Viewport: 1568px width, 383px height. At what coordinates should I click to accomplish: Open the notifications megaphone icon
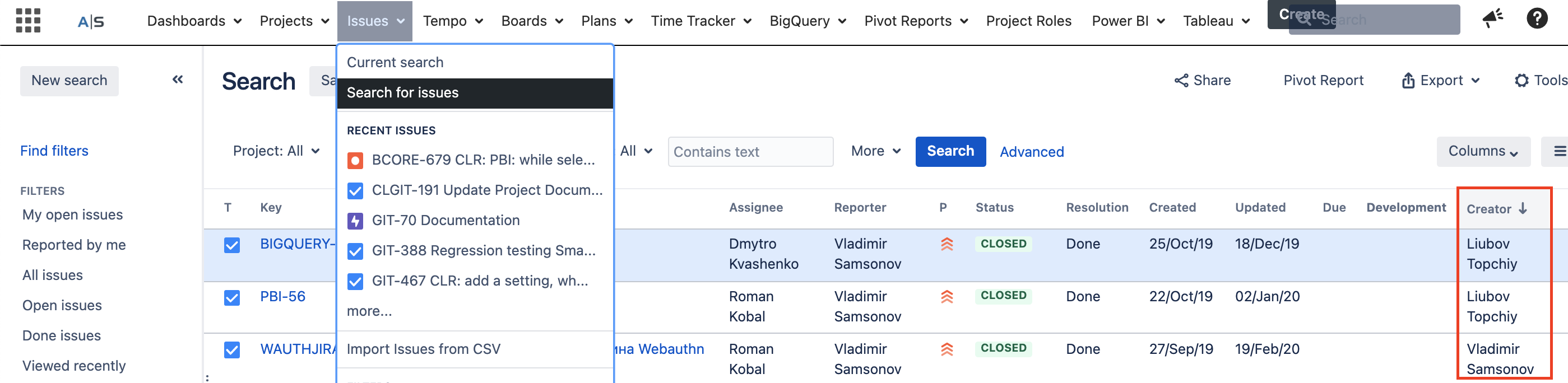[1492, 19]
